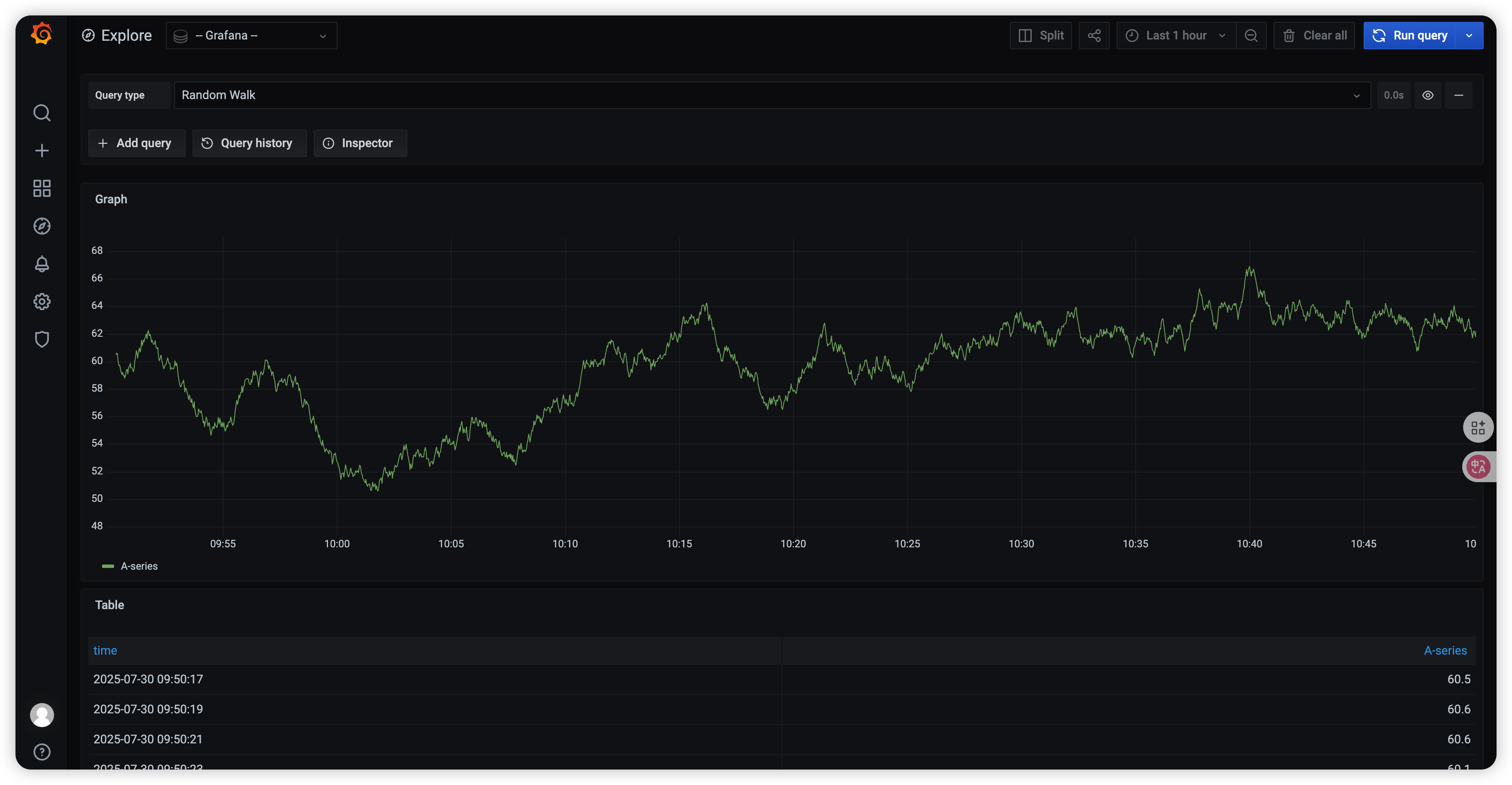Expand Run query interval dropdown arrow
The height and width of the screenshot is (785, 1512).
(1469, 36)
